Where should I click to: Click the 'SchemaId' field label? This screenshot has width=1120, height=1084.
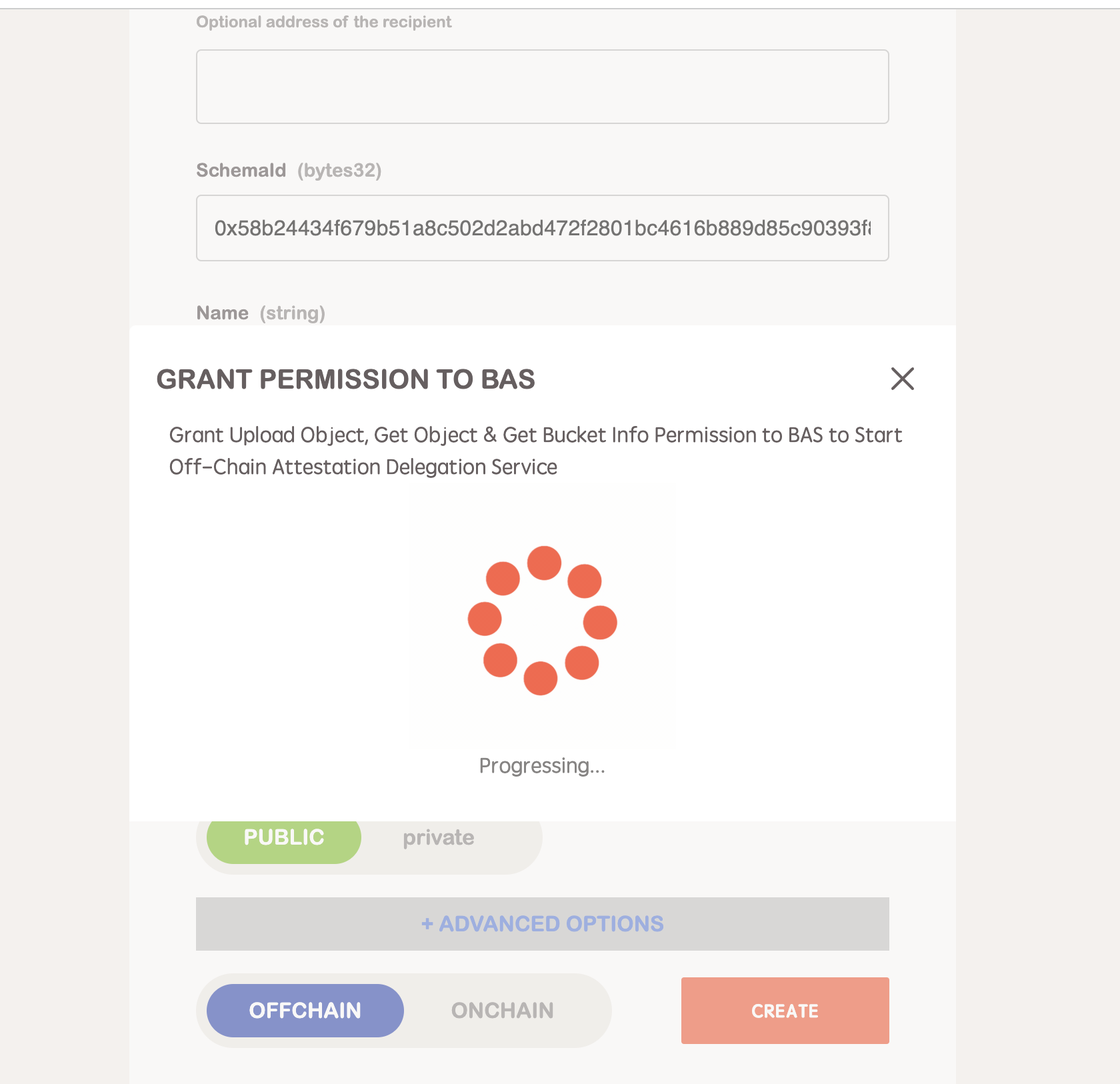click(241, 171)
